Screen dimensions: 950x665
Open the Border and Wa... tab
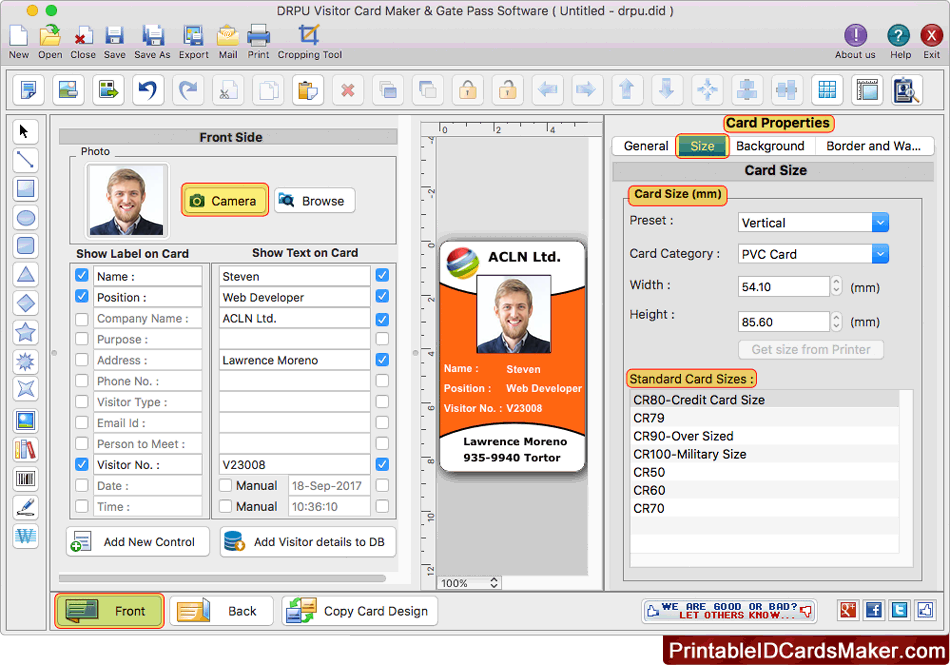[874, 146]
